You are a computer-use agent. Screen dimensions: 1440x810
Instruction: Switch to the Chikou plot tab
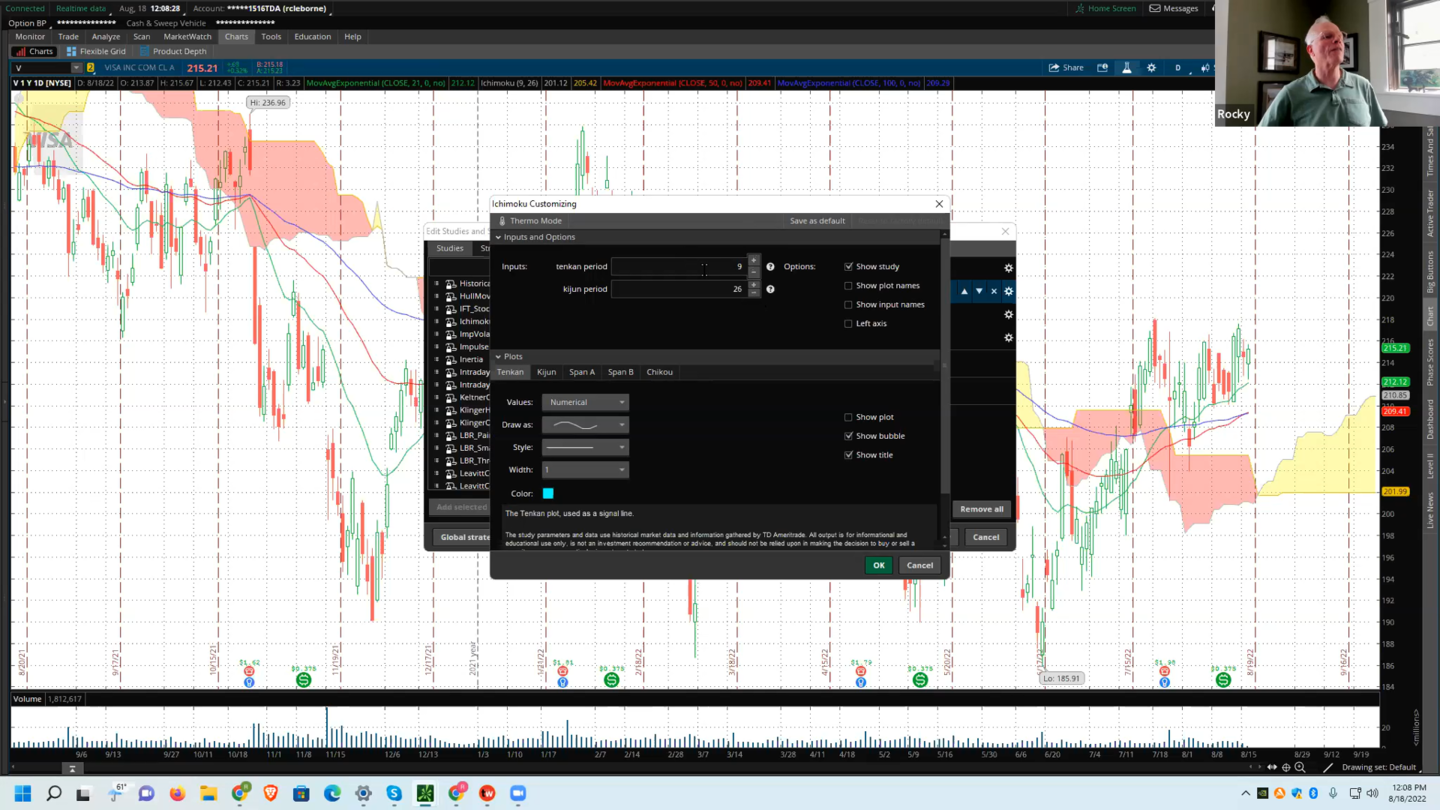(659, 371)
